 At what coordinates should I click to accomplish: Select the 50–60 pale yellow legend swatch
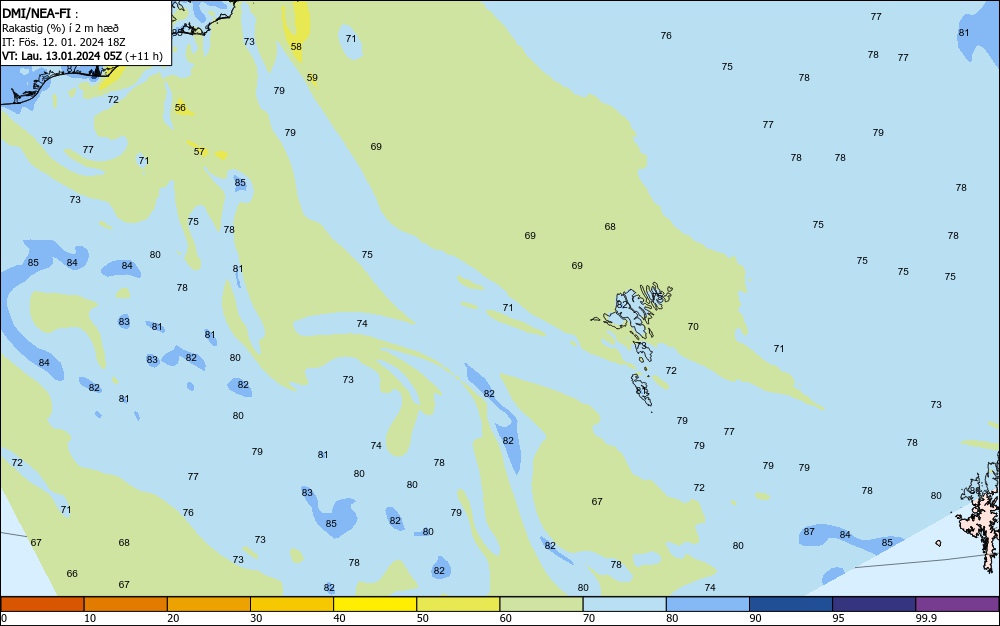tap(458, 604)
